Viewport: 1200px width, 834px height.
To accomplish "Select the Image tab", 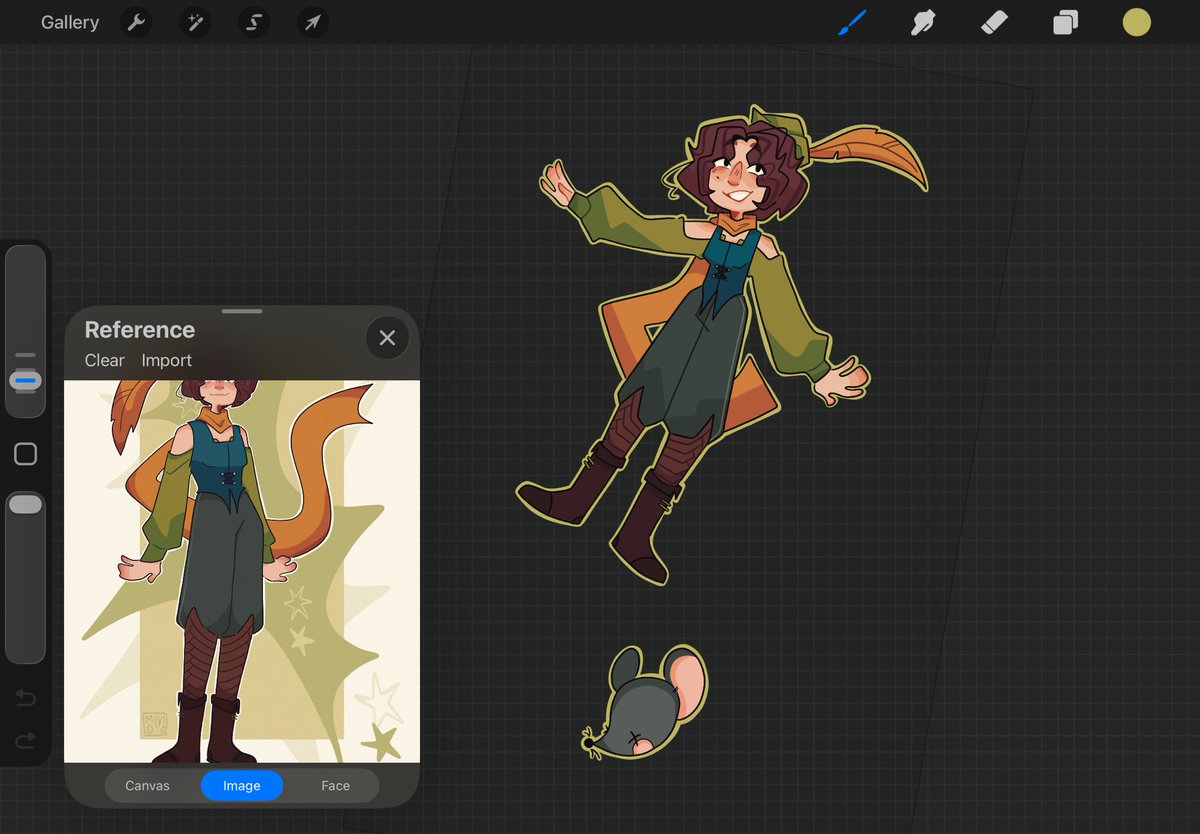I will coord(241,786).
